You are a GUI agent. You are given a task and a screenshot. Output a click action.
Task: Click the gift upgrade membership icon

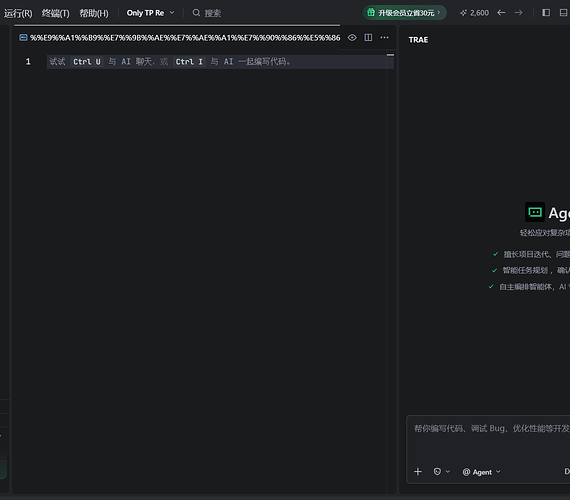371,12
